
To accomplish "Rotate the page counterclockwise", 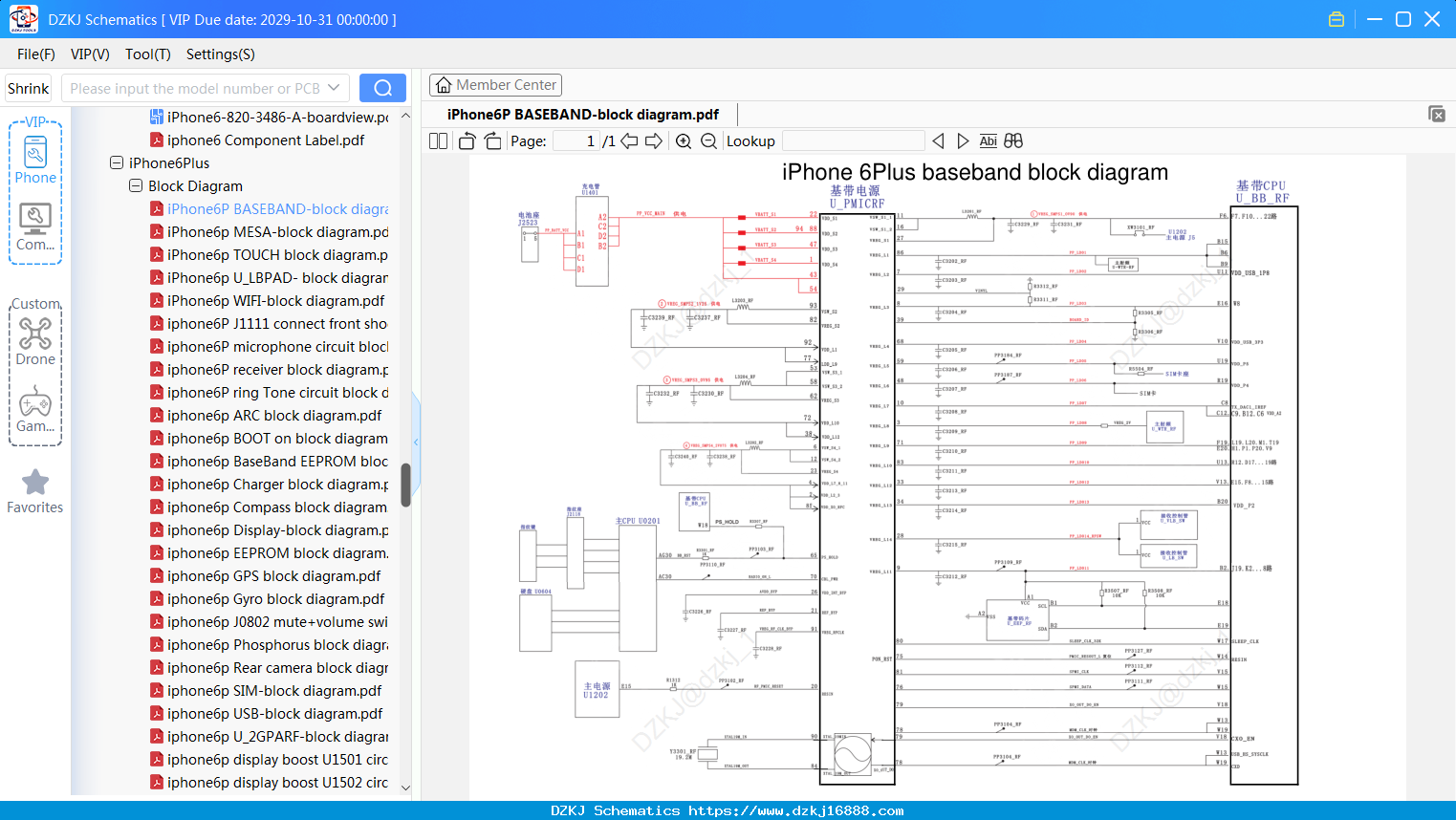I will (x=467, y=141).
